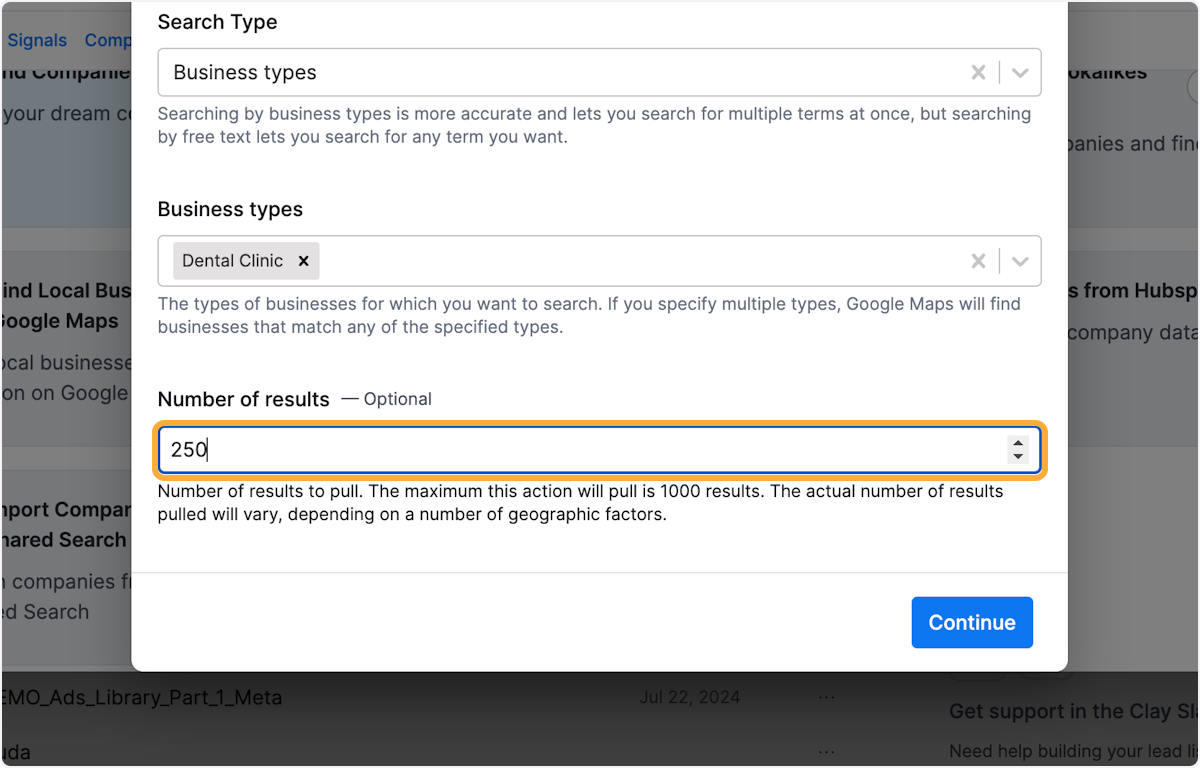Increase number of results with up arrow
Viewport: 1200px width, 768px height.
point(1018,443)
